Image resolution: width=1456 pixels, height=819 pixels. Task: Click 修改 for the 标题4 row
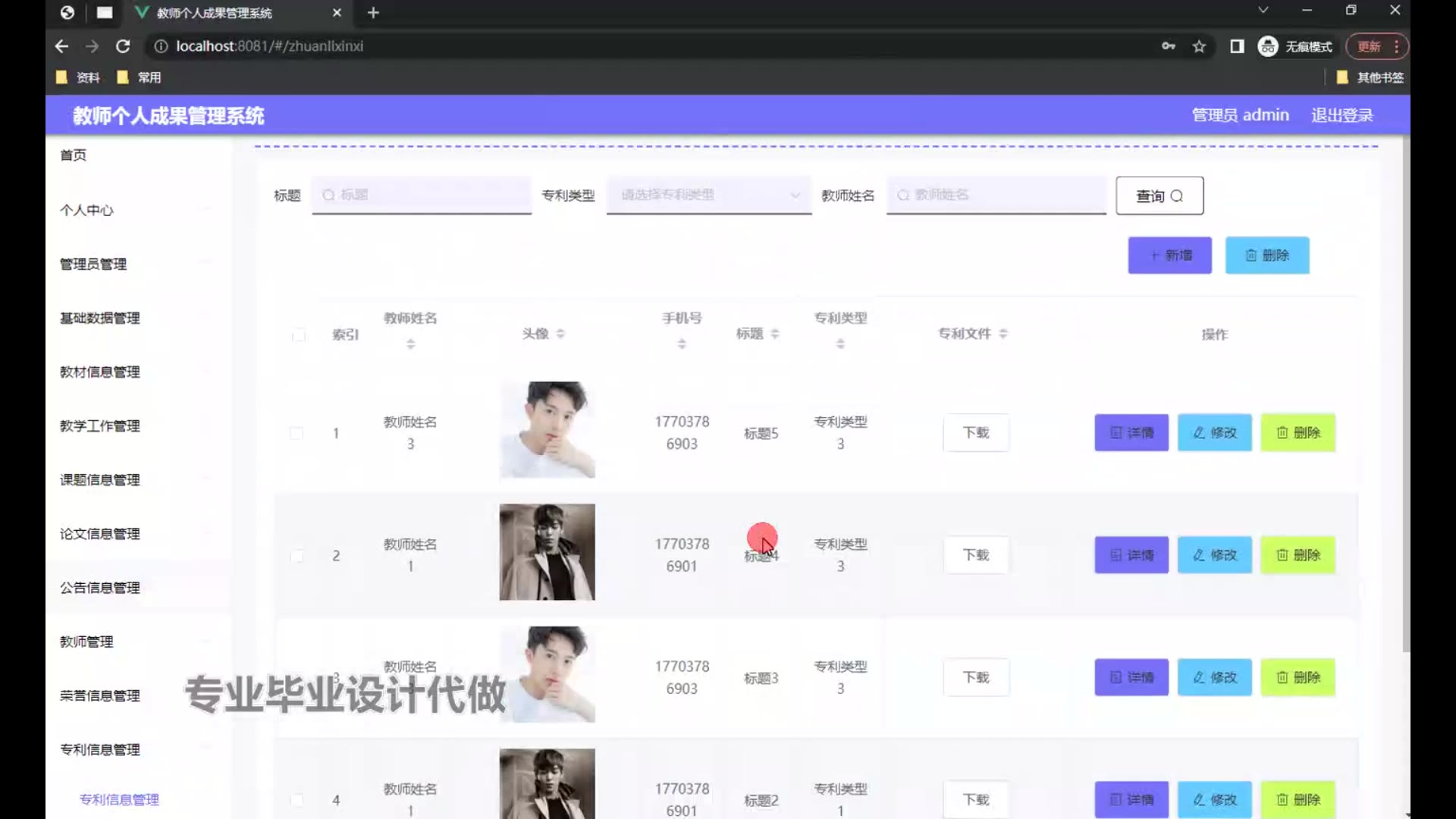[1215, 555]
